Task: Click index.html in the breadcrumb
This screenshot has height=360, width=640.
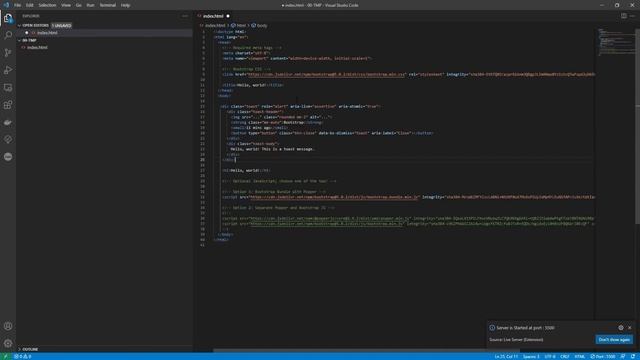Action: 215,25
